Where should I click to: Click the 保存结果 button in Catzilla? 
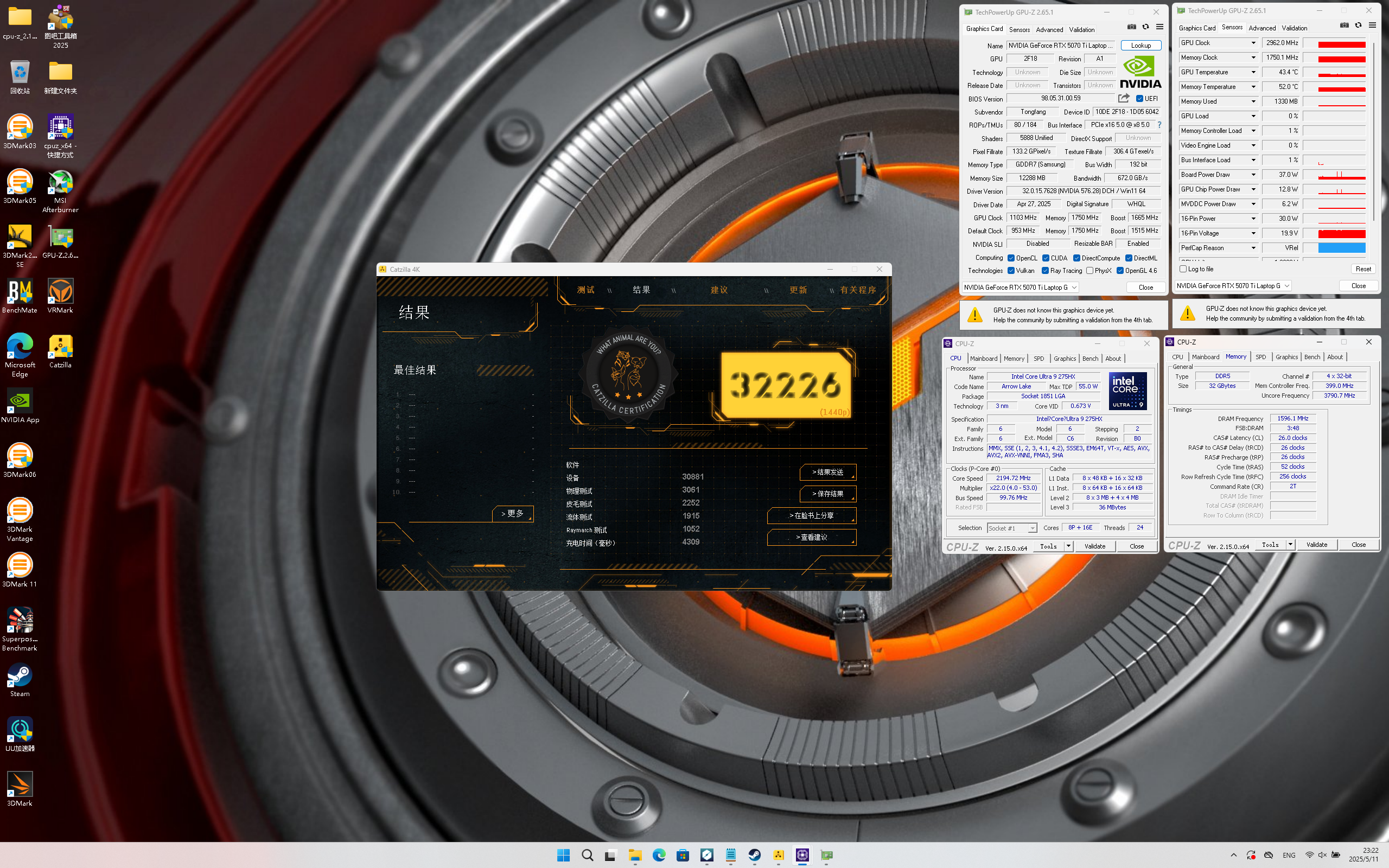(x=827, y=494)
